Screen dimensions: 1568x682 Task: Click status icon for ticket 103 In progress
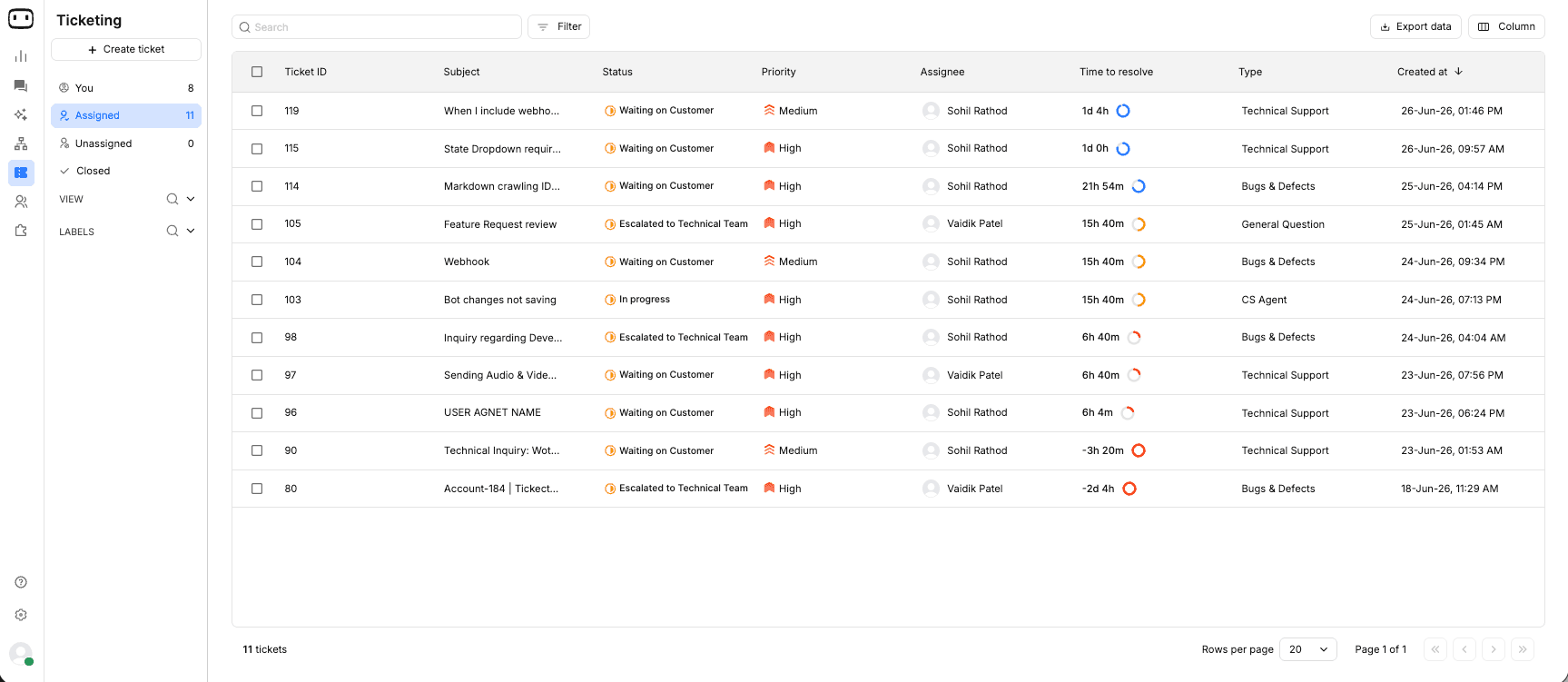pos(610,300)
